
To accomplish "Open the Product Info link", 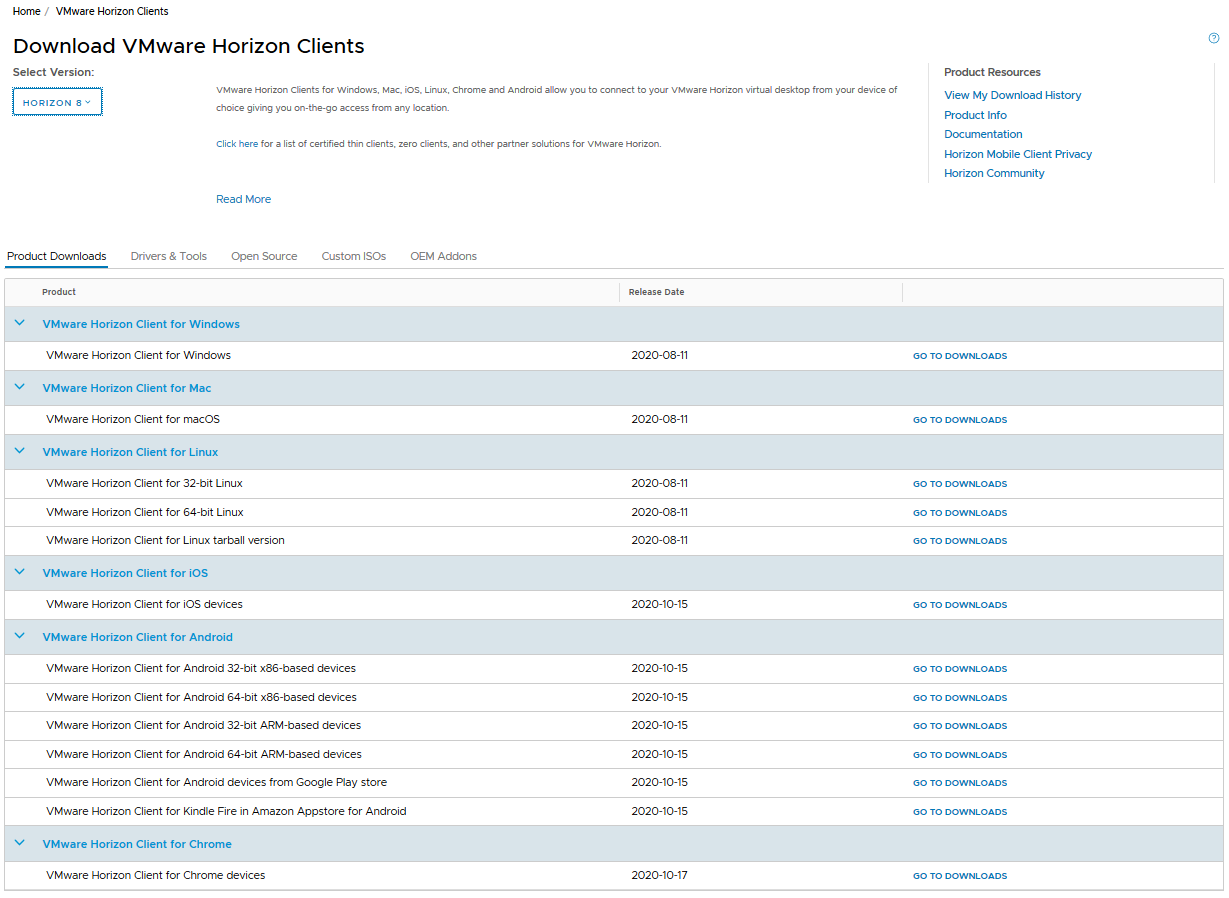I will tap(975, 115).
